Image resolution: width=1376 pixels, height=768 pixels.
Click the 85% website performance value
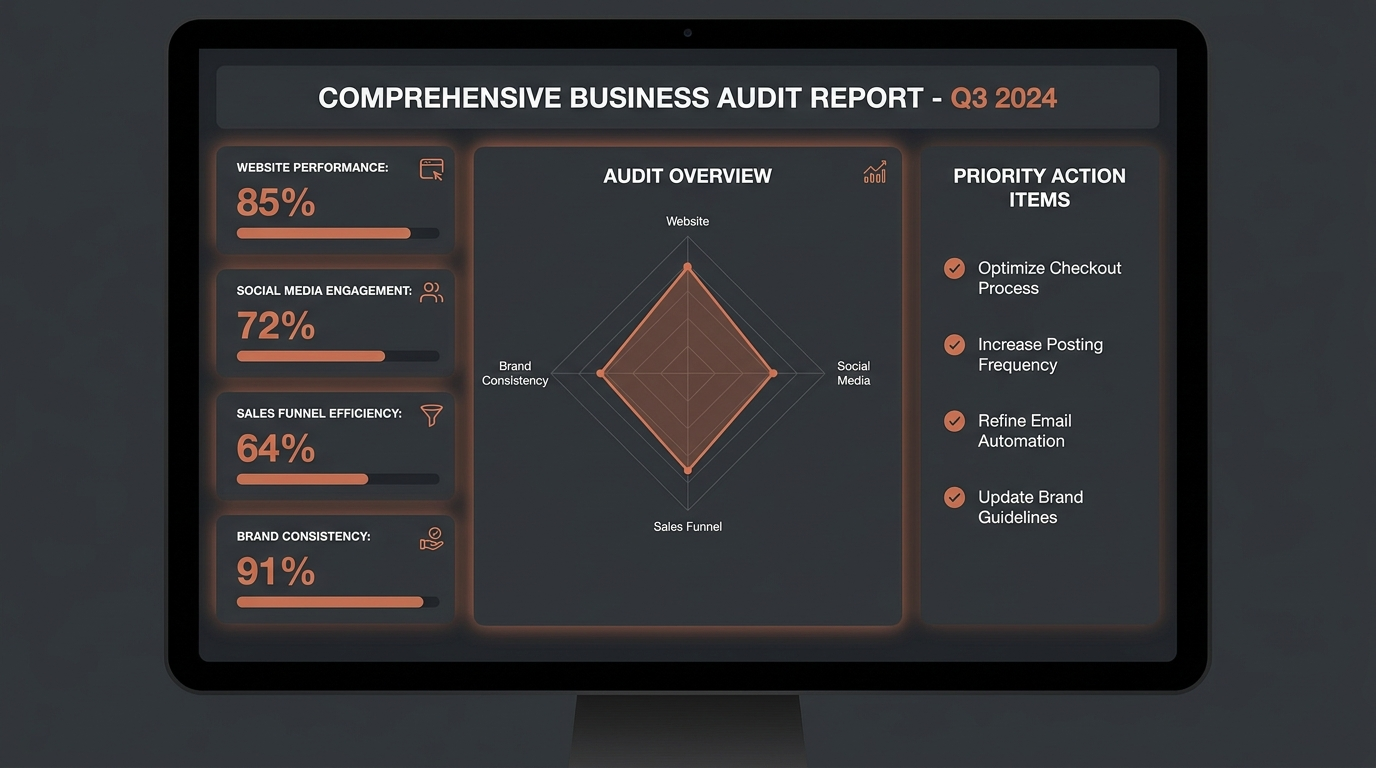click(276, 203)
